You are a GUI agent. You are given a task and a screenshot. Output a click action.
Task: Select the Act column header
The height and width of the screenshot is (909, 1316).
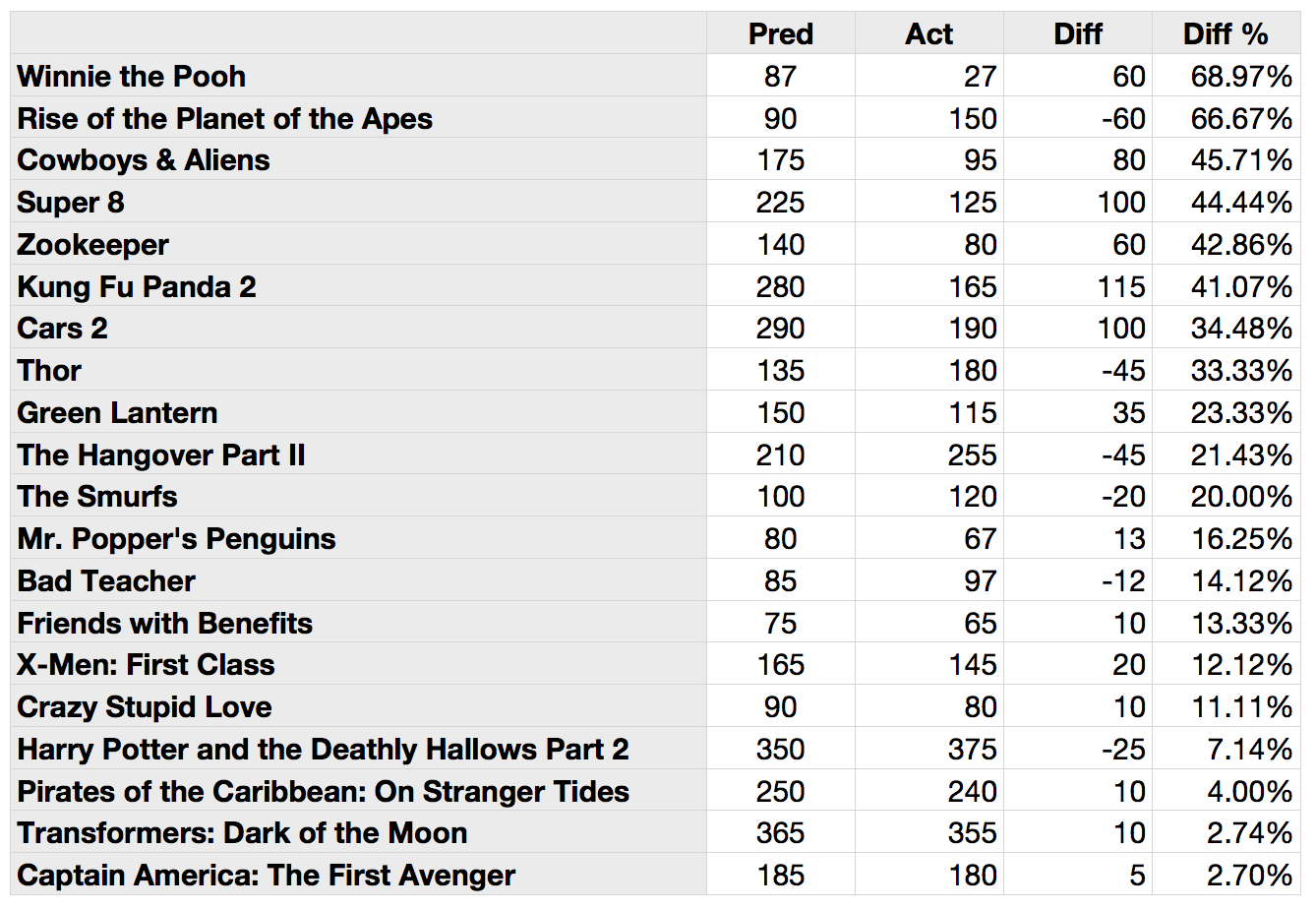click(929, 33)
